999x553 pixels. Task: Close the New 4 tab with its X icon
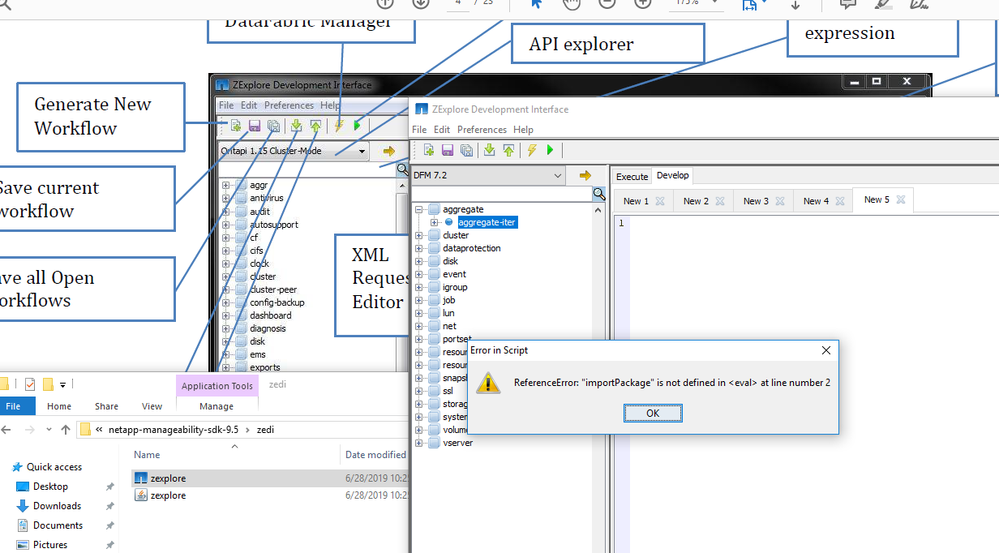click(x=840, y=201)
